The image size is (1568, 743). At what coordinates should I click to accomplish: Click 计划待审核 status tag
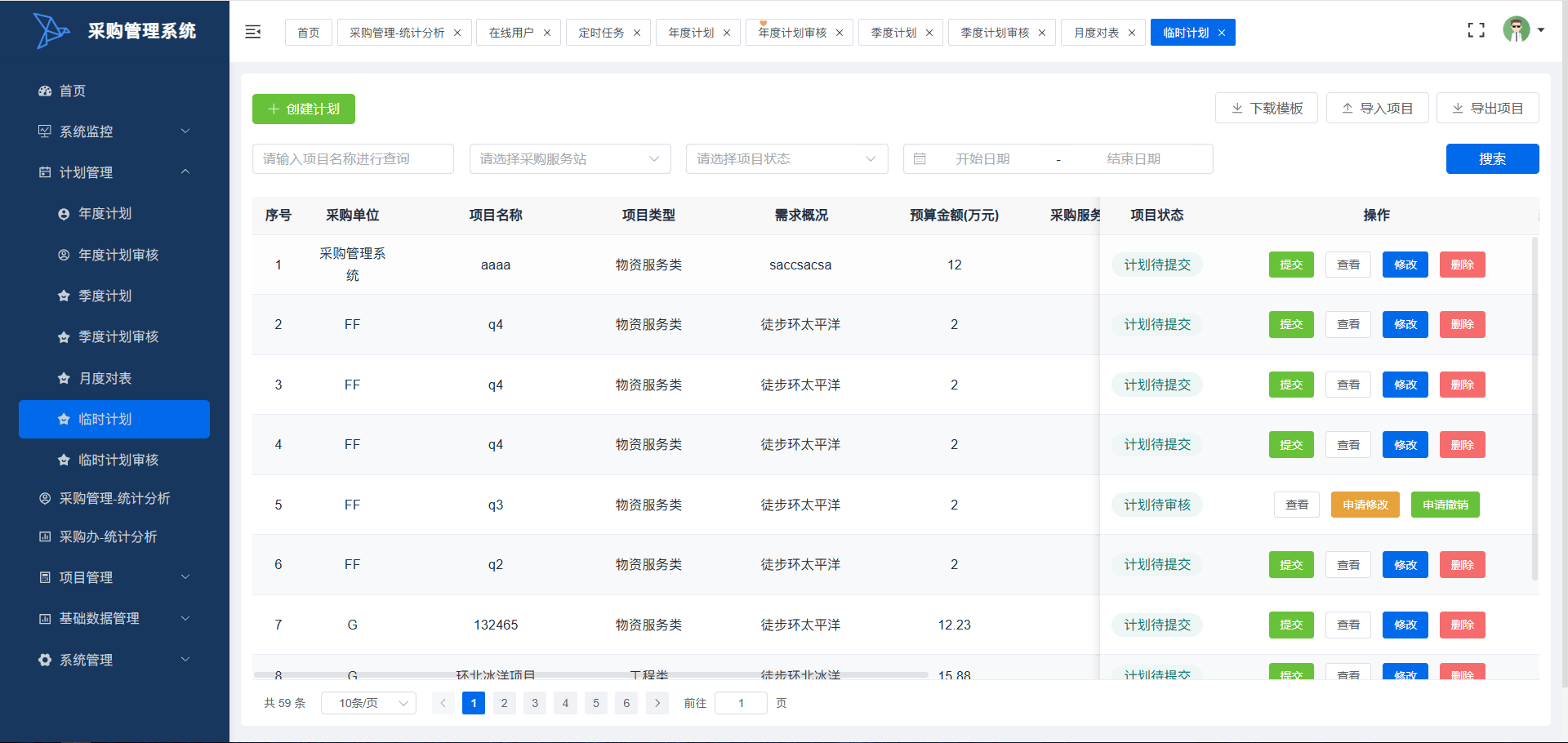click(1157, 505)
